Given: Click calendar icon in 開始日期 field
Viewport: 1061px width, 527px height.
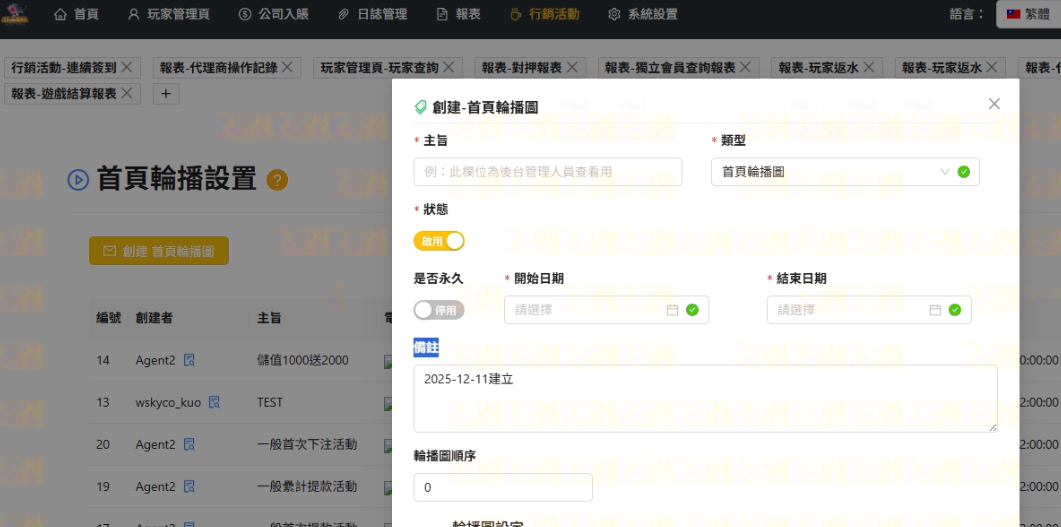Looking at the screenshot, I should pyautogui.click(x=673, y=310).
